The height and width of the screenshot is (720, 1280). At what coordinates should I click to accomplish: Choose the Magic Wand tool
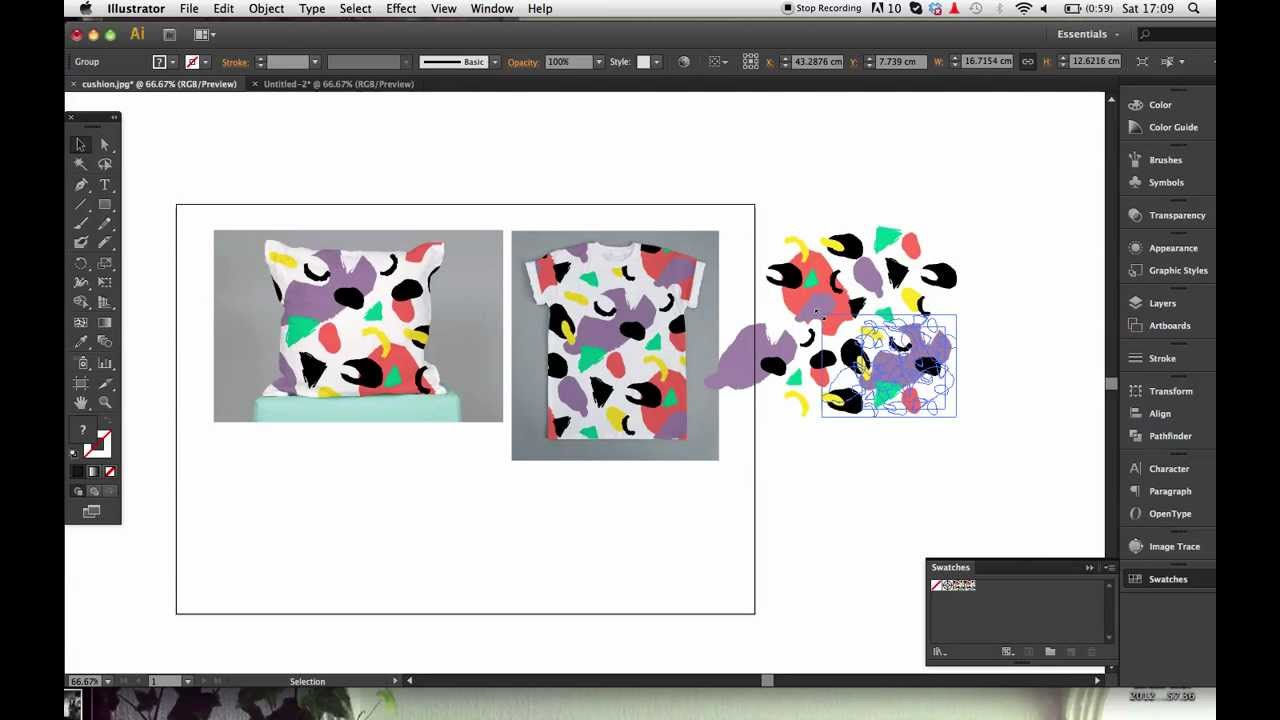point(81,164)
